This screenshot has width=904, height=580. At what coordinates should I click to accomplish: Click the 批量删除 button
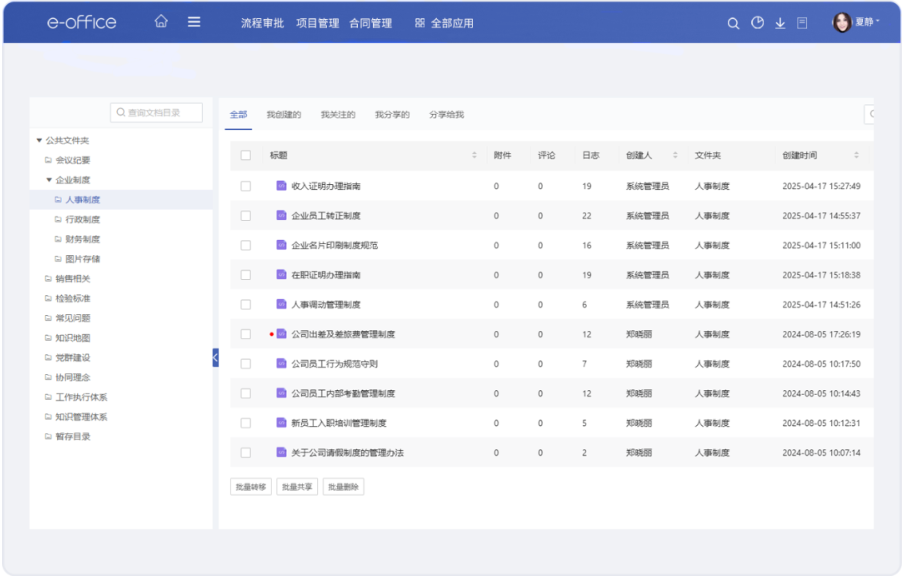pos(343,487)
